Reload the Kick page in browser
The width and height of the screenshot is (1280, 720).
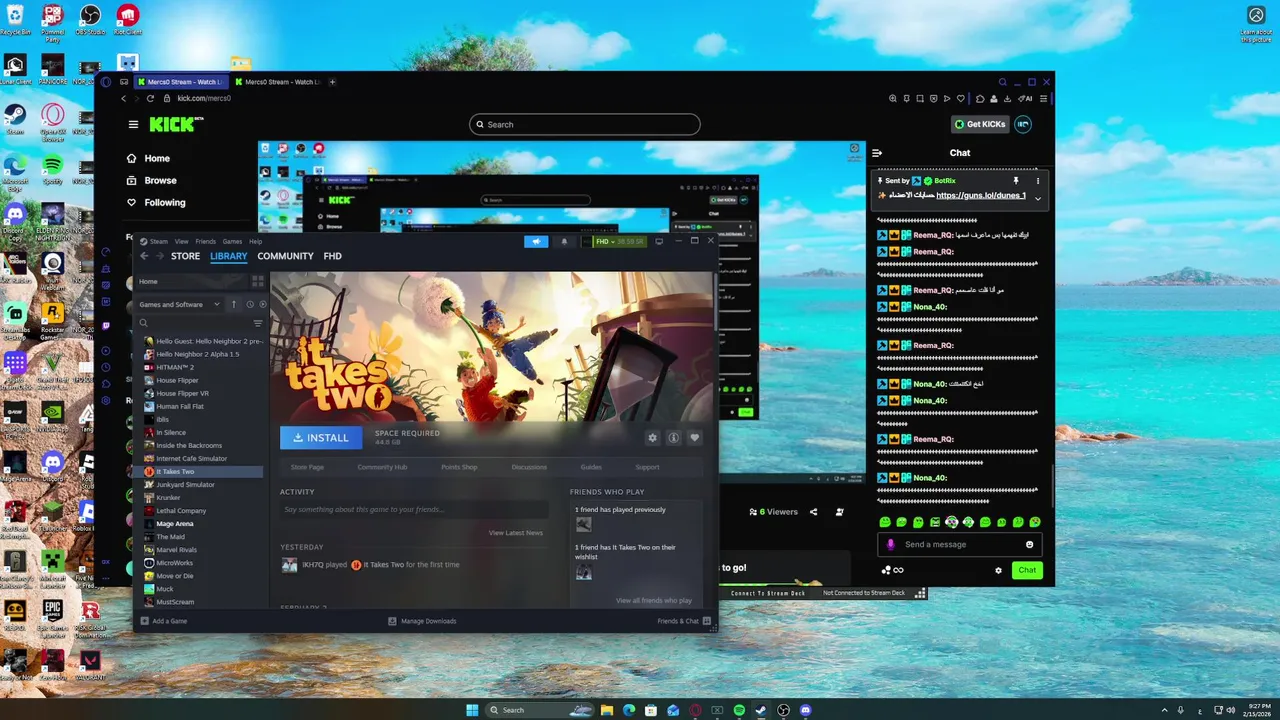click(x=151, y=98)
